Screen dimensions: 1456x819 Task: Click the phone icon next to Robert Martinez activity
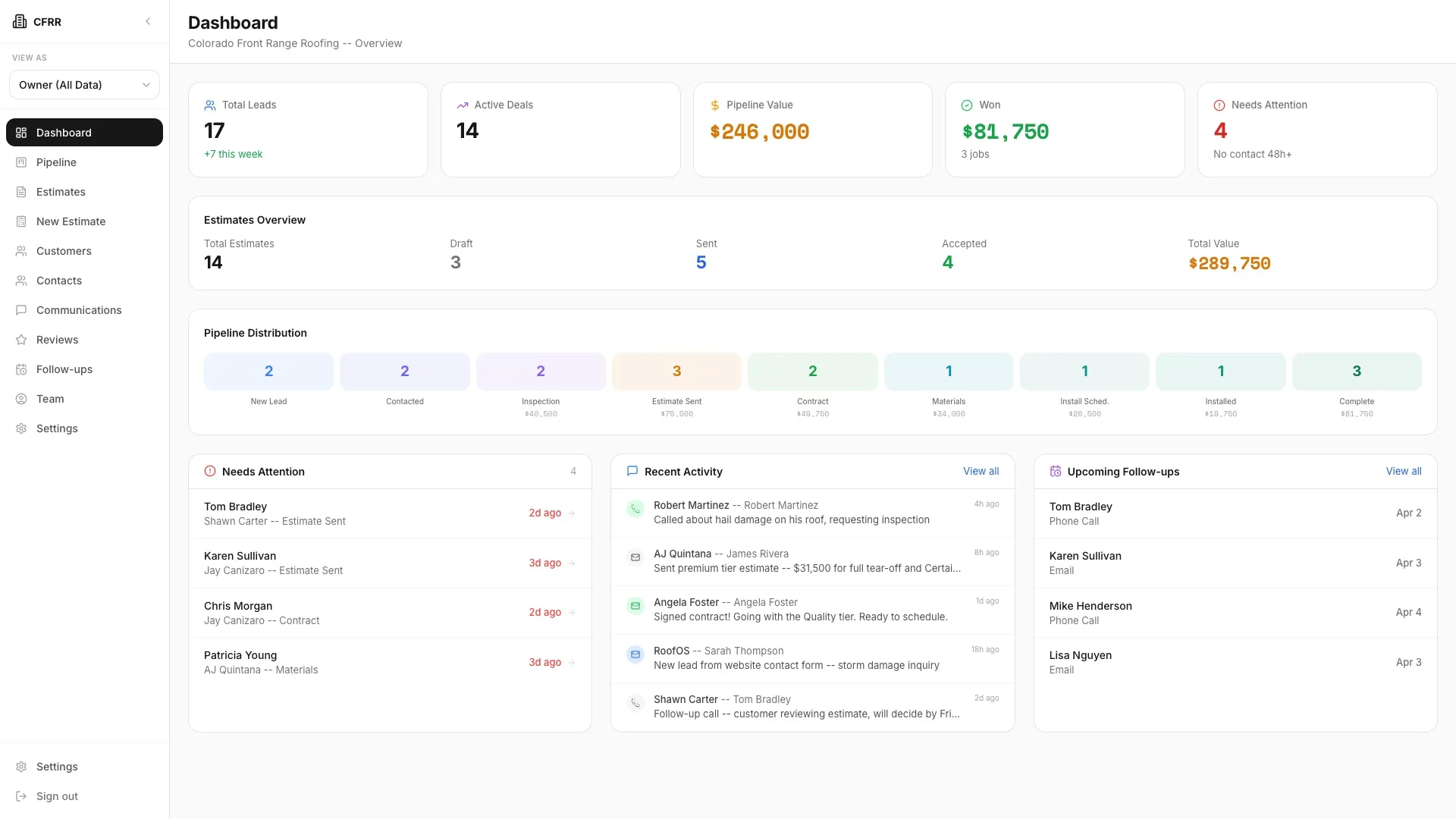pyautogui.click(x=635, y=509)
